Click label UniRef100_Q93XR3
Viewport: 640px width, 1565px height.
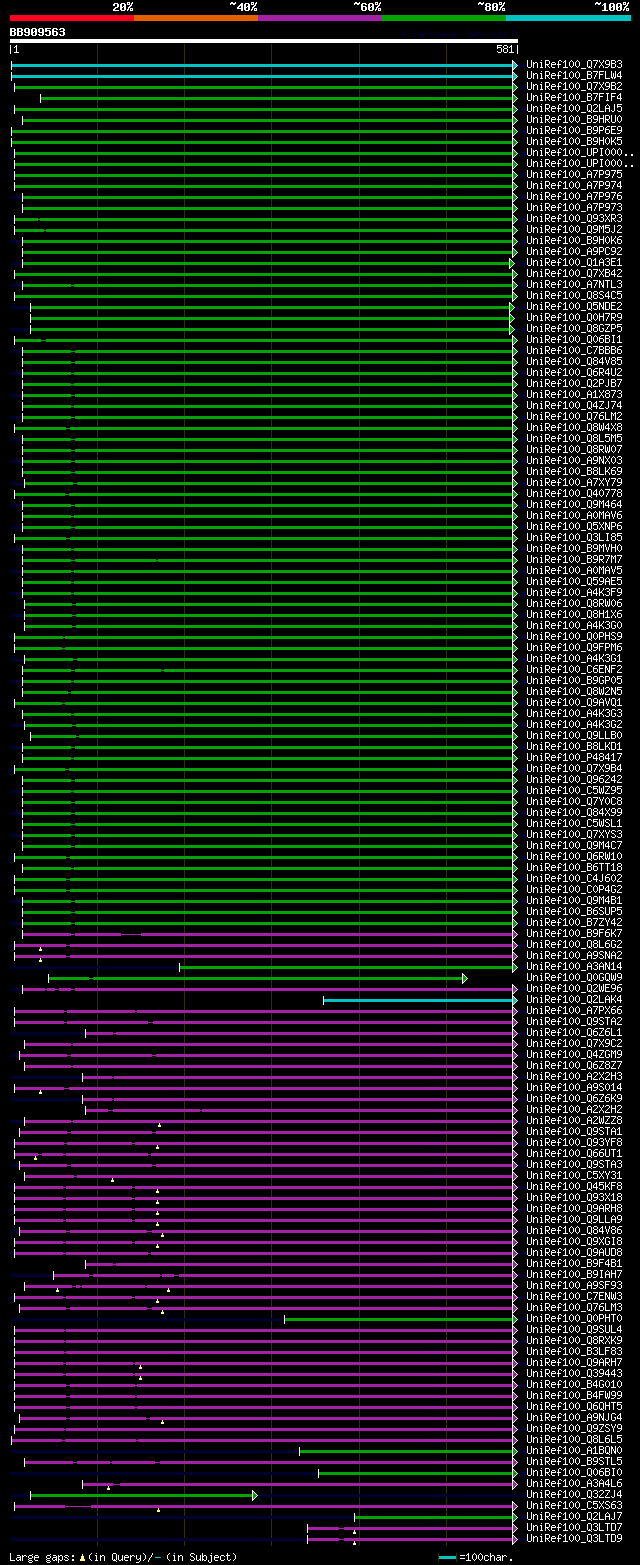[574, 218]
